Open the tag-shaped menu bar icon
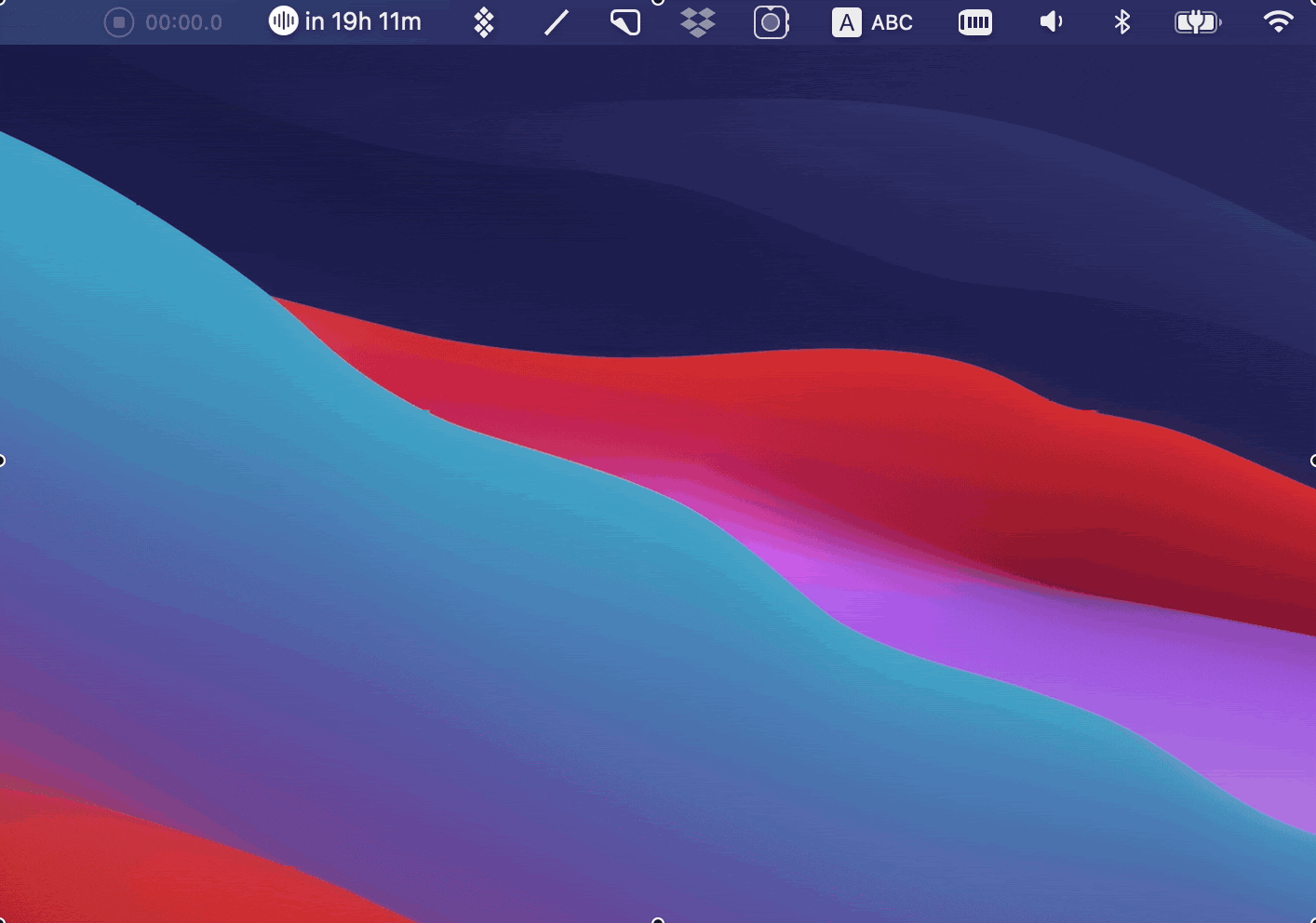Screen dimensions: 1316x923 pyautogui.click(x=625, y=22)
